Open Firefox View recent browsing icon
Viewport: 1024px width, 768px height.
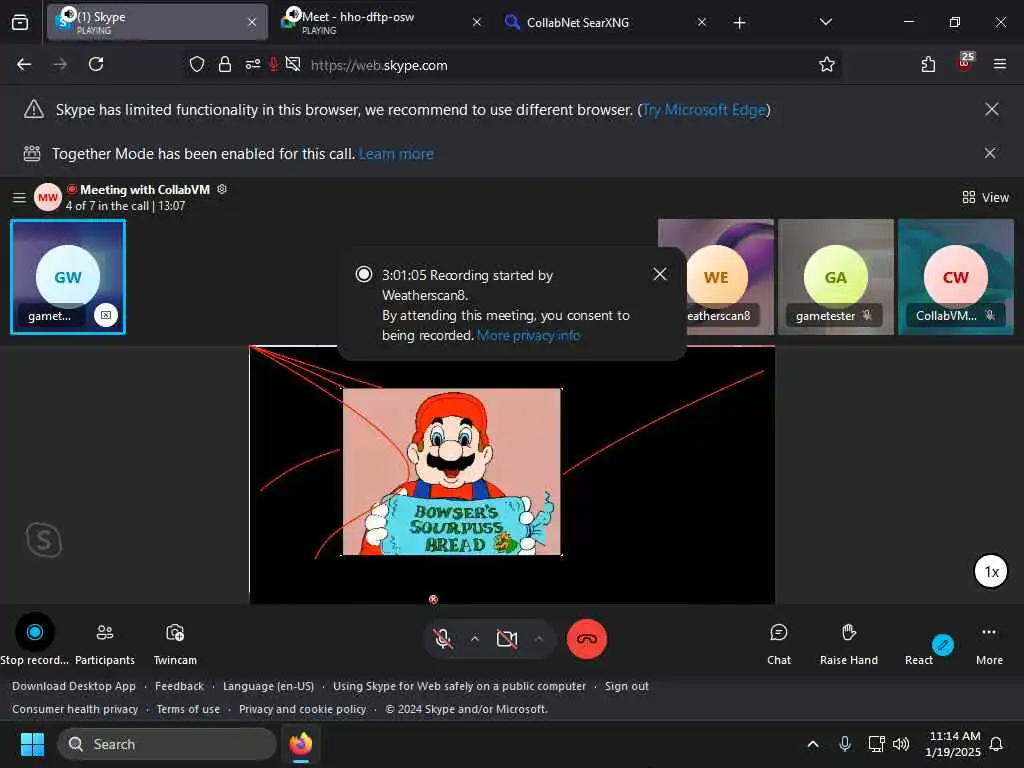coord(20,23)
